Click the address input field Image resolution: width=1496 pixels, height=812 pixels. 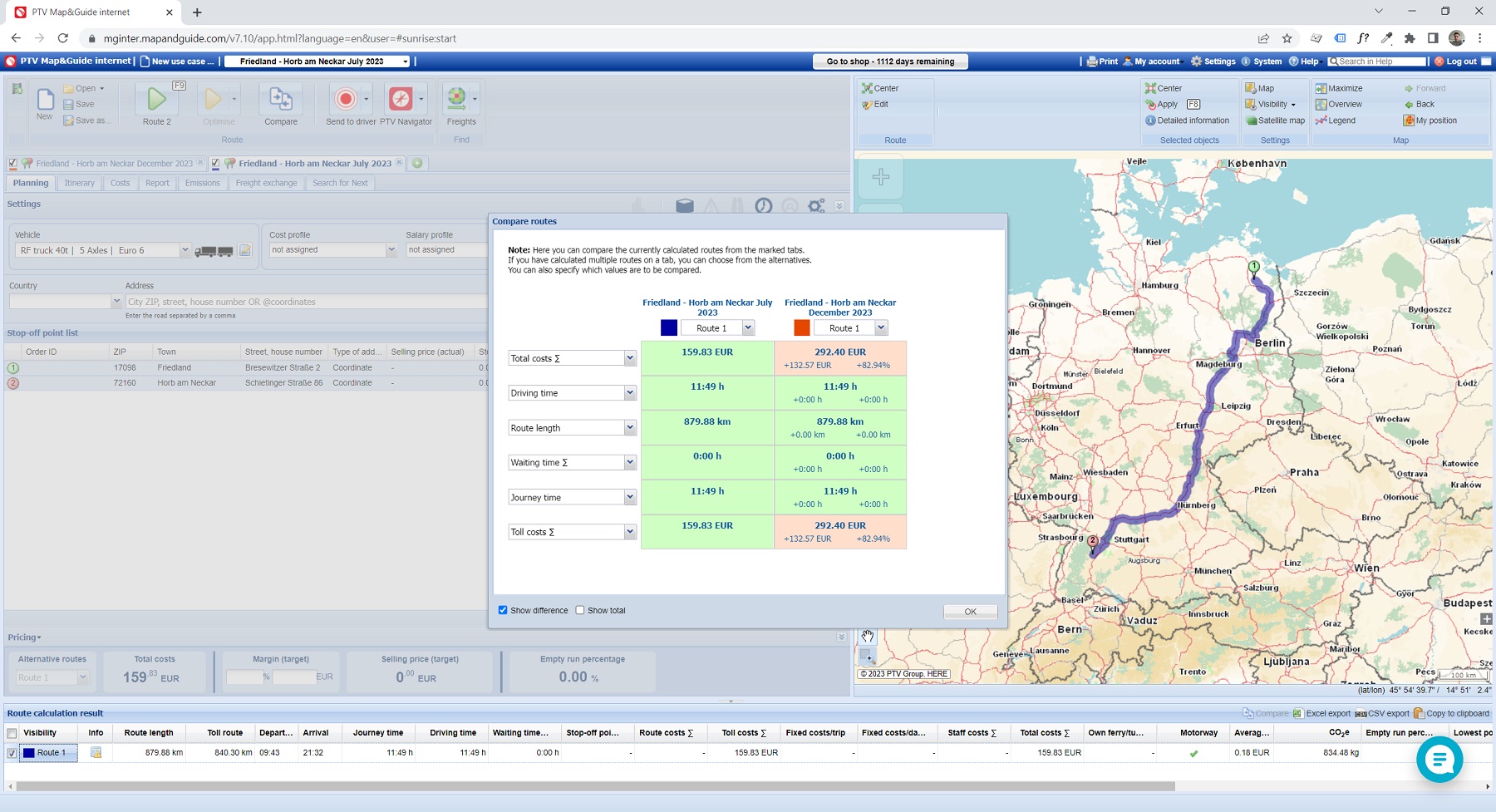point(306,302)
